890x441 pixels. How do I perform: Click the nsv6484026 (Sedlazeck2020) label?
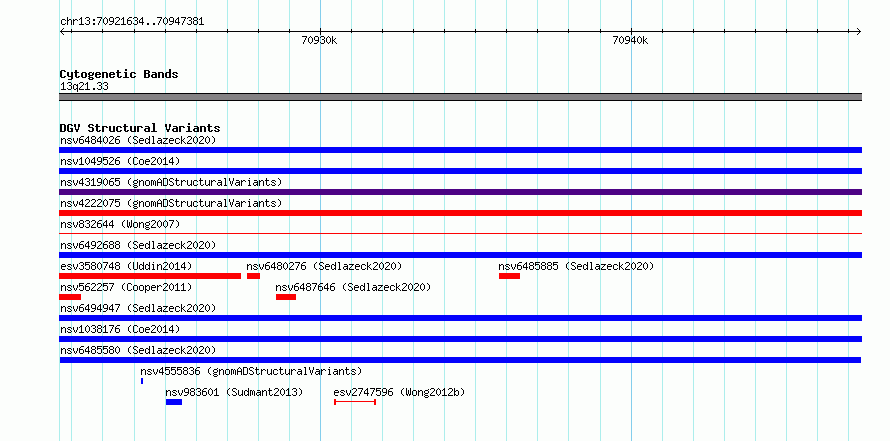coord(138,140)
